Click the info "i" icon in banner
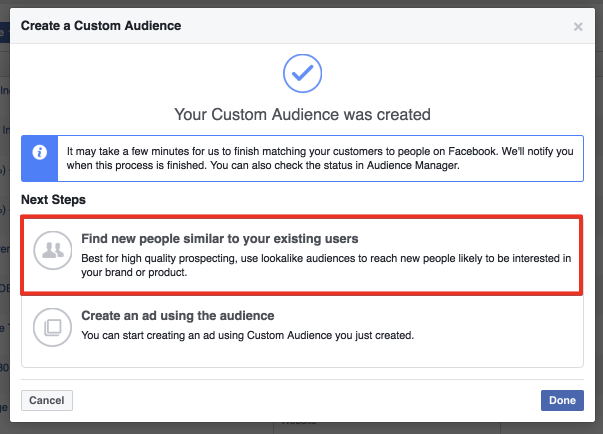This screenshot has width=603, height=434. pyautogui.click(x=40, y=152)
